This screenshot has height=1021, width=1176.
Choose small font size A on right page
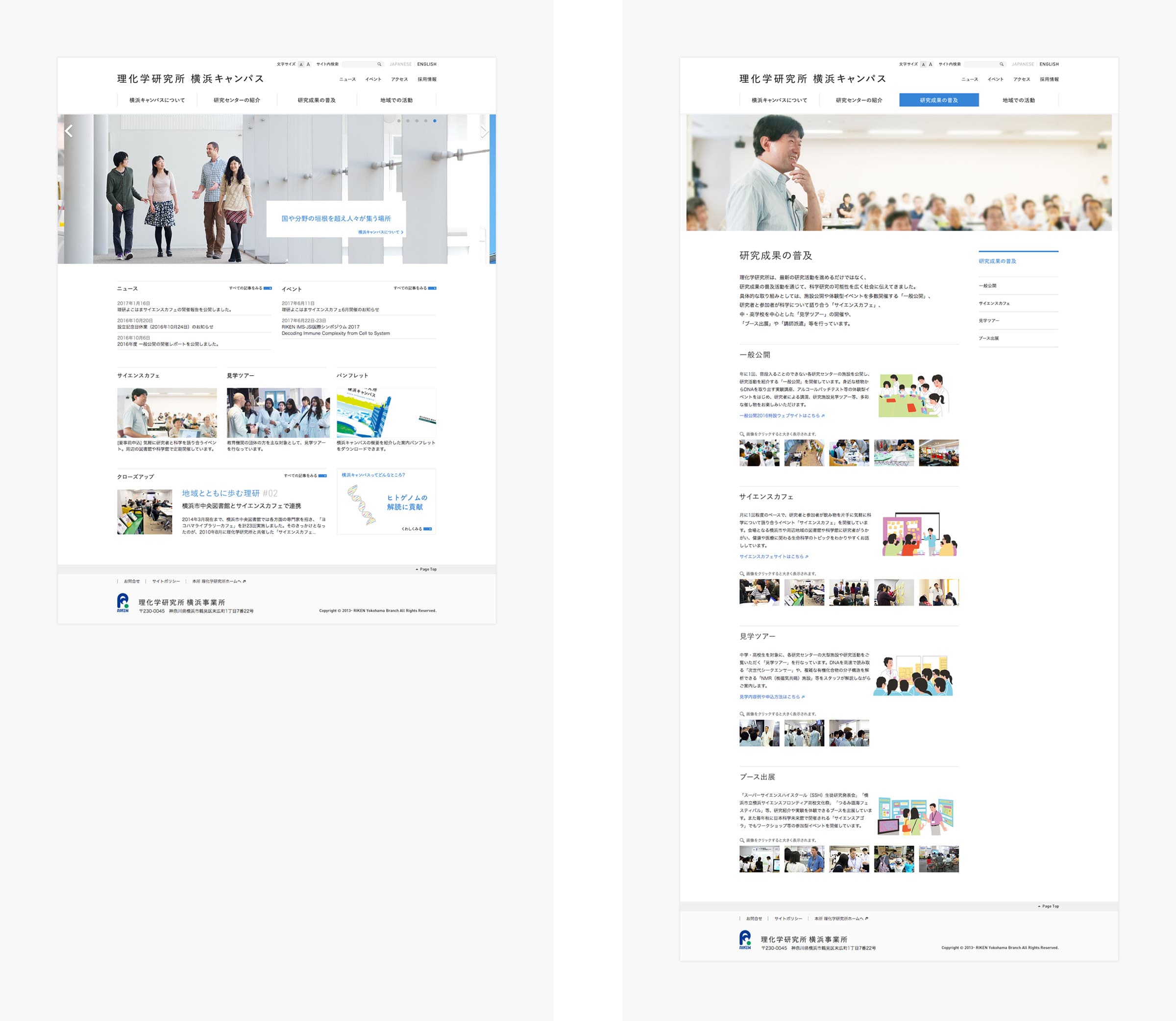tap(924, 64)
